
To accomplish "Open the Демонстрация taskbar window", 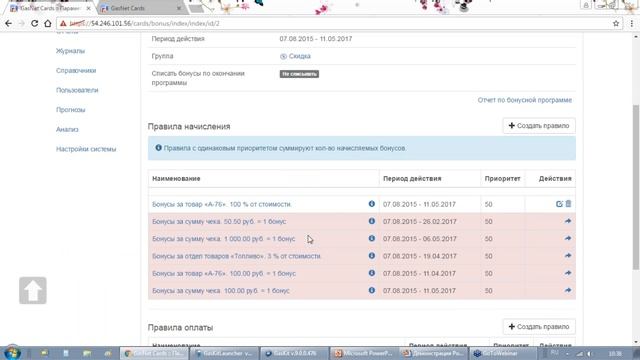I will [434, 353].
